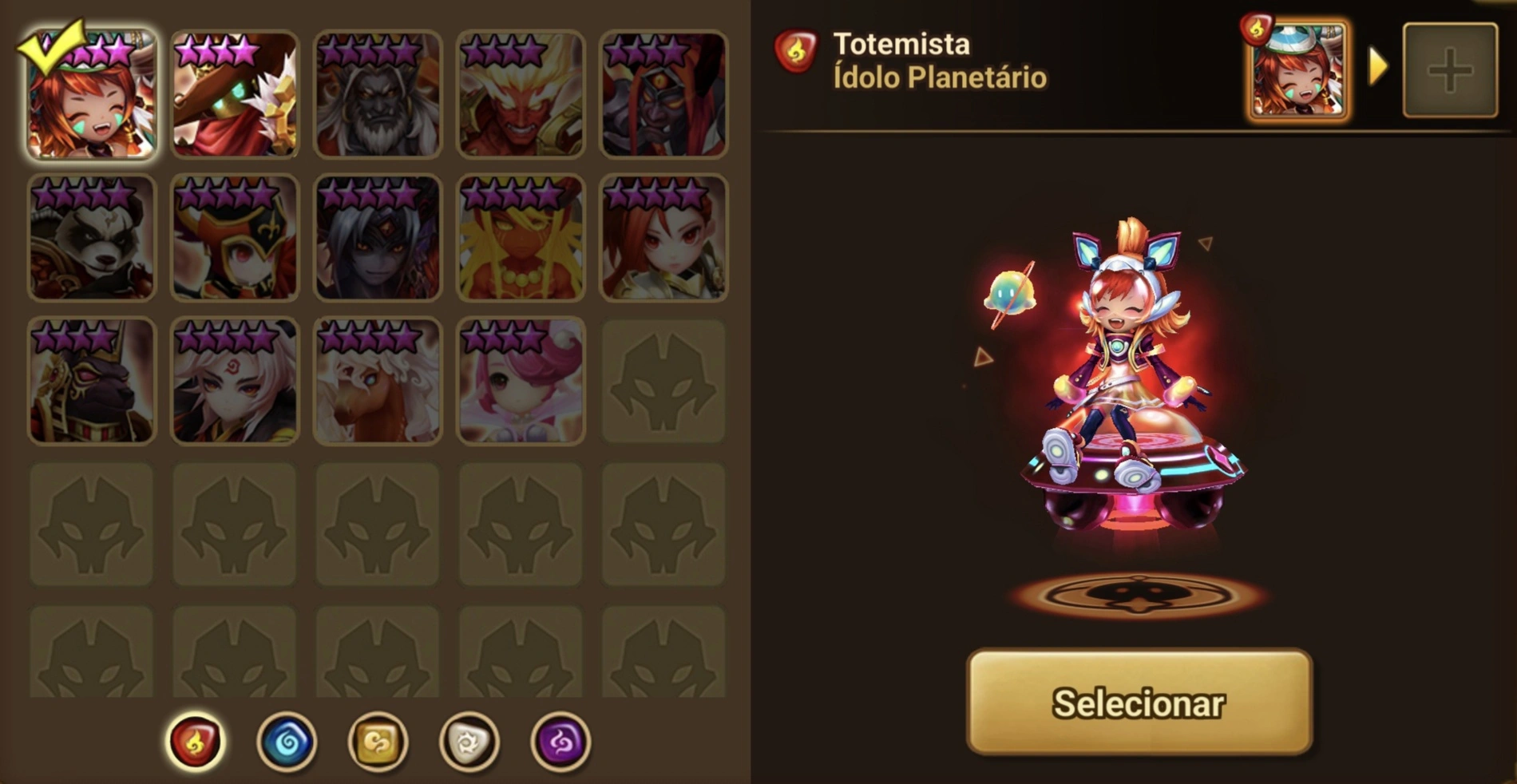Select the gray bearded beast portrait

pyautogui.click(x=378, y=94)
